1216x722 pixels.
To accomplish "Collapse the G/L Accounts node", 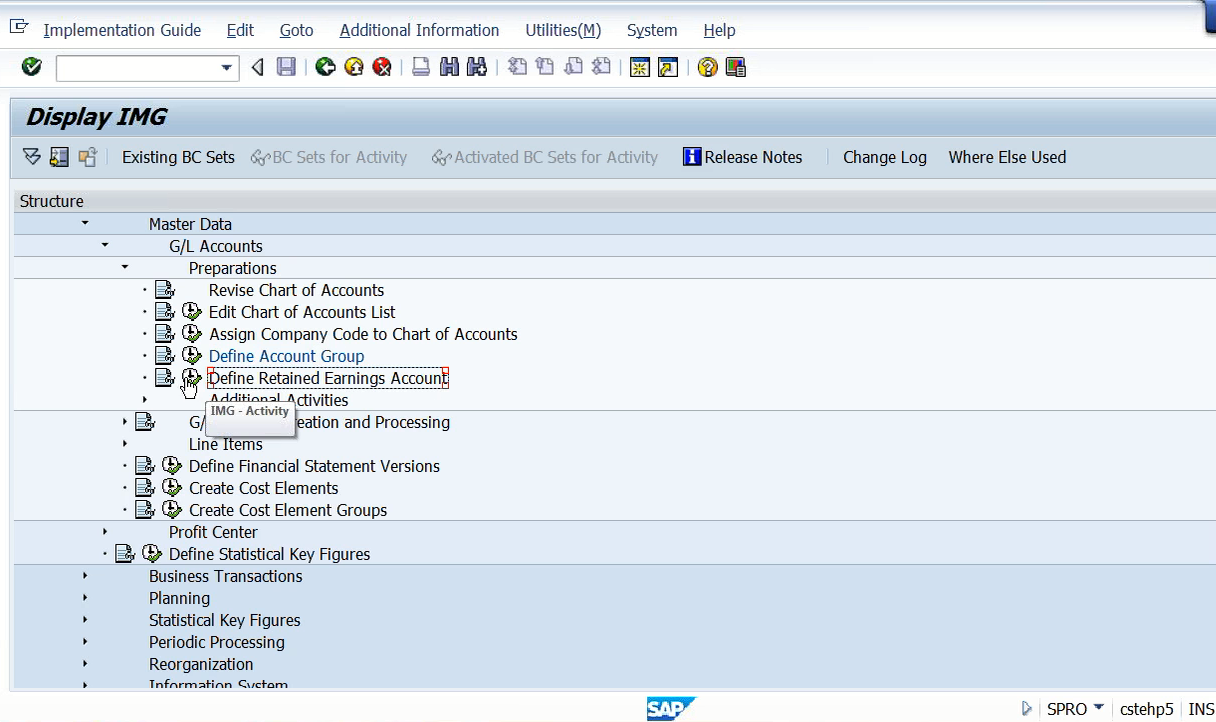I will coord(105,245).
